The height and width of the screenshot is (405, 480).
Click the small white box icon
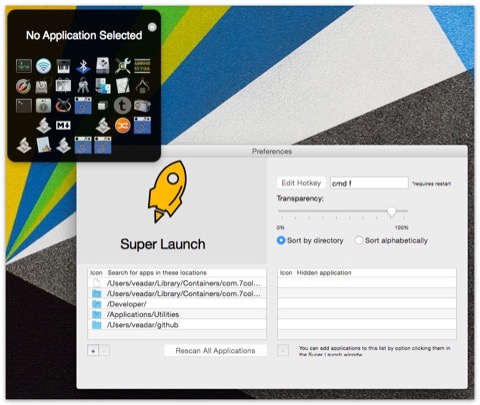(x=103, y=106)
